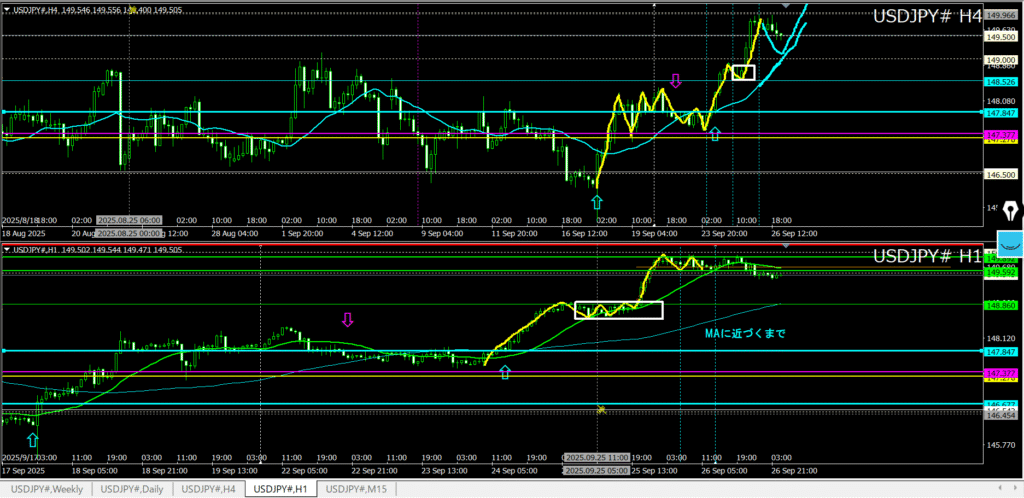
Task: Switch to the USDJPY#,Daily tab
Action: click(132, 489)
